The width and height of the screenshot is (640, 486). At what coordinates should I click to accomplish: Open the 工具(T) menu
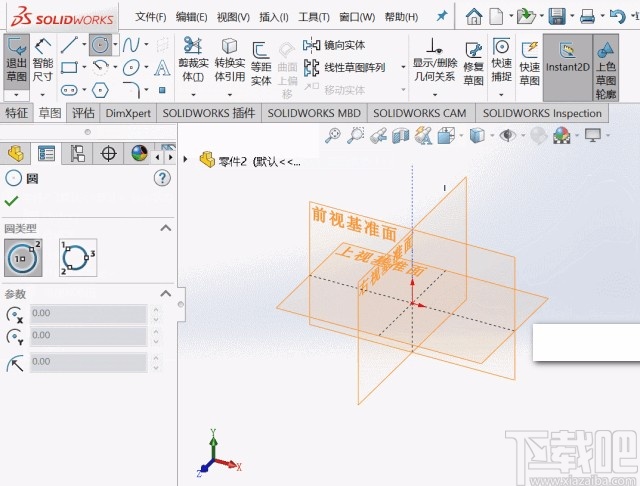(314, 17)
